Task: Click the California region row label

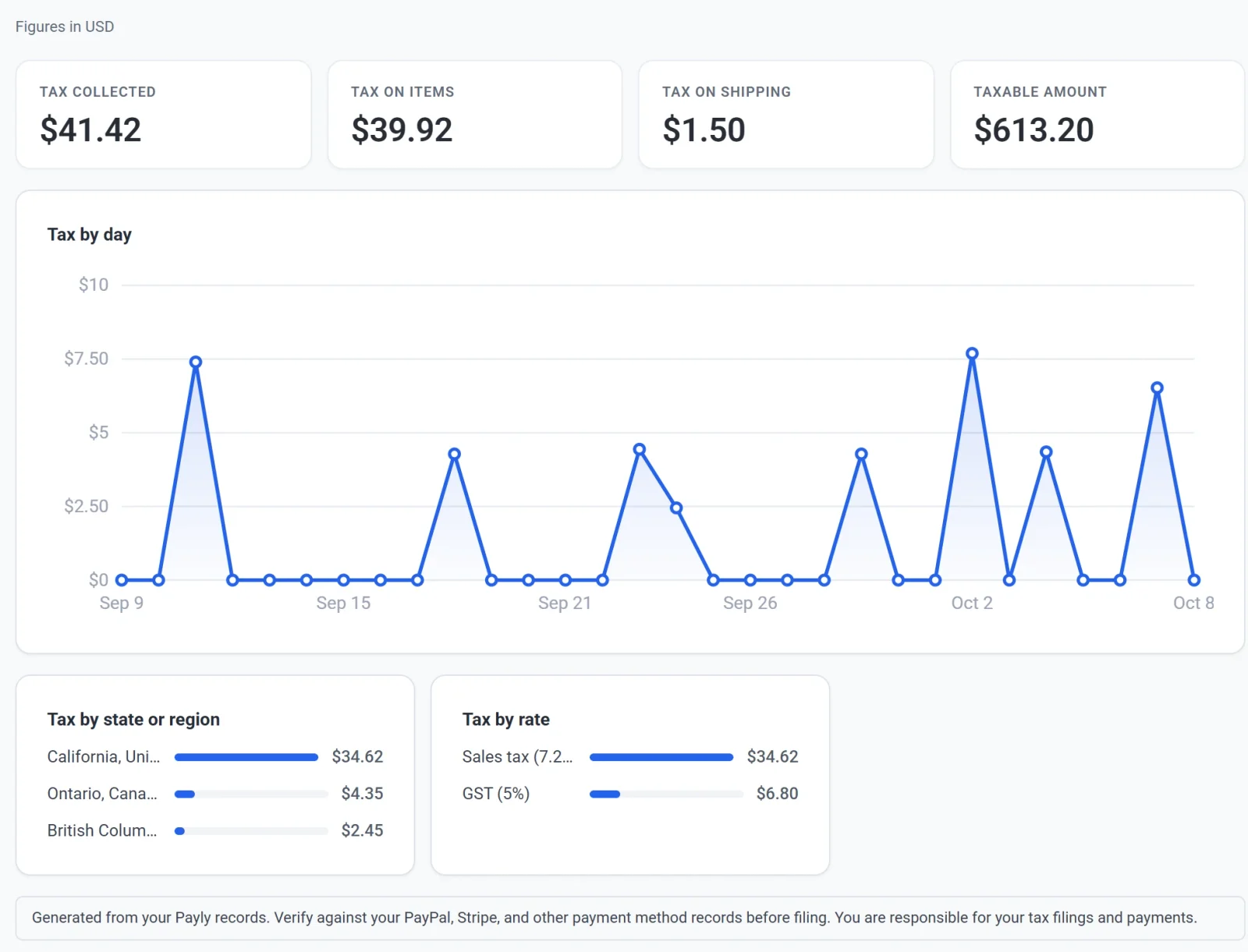Action: click(x=104, y=757)
